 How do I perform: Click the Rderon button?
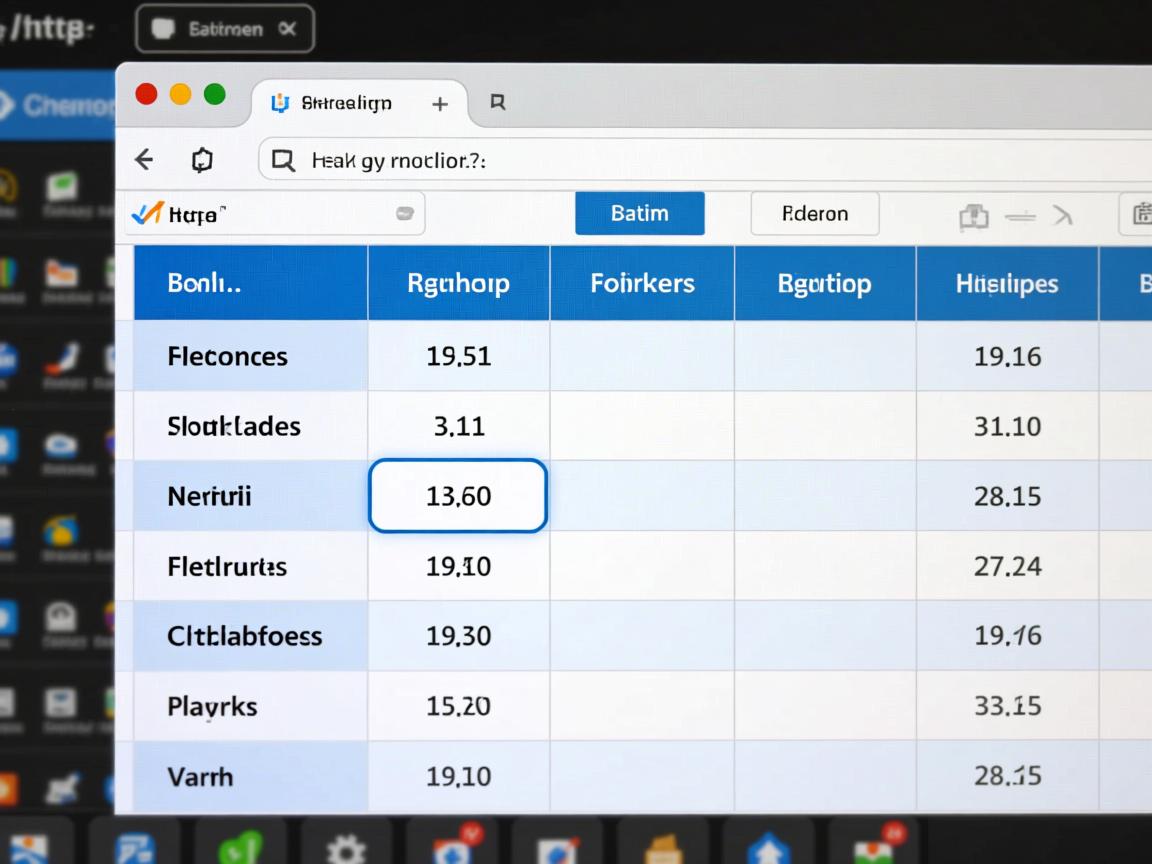click(x=814, y=214)
